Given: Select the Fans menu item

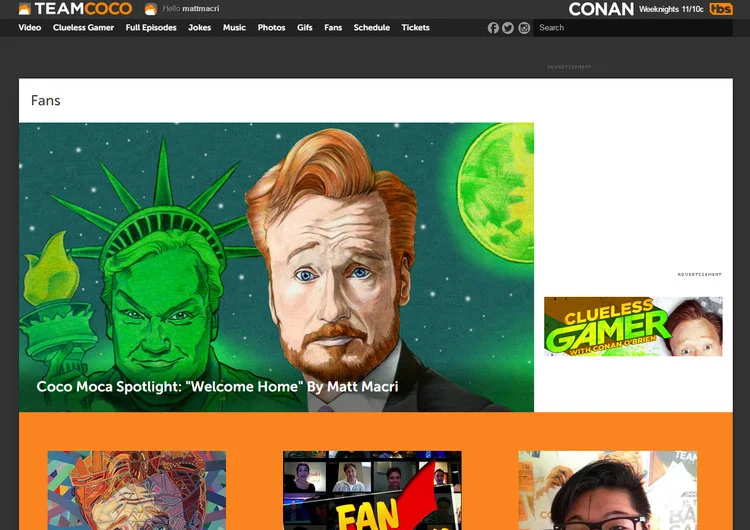Looking at the screenshot, I should pos(333,28).
